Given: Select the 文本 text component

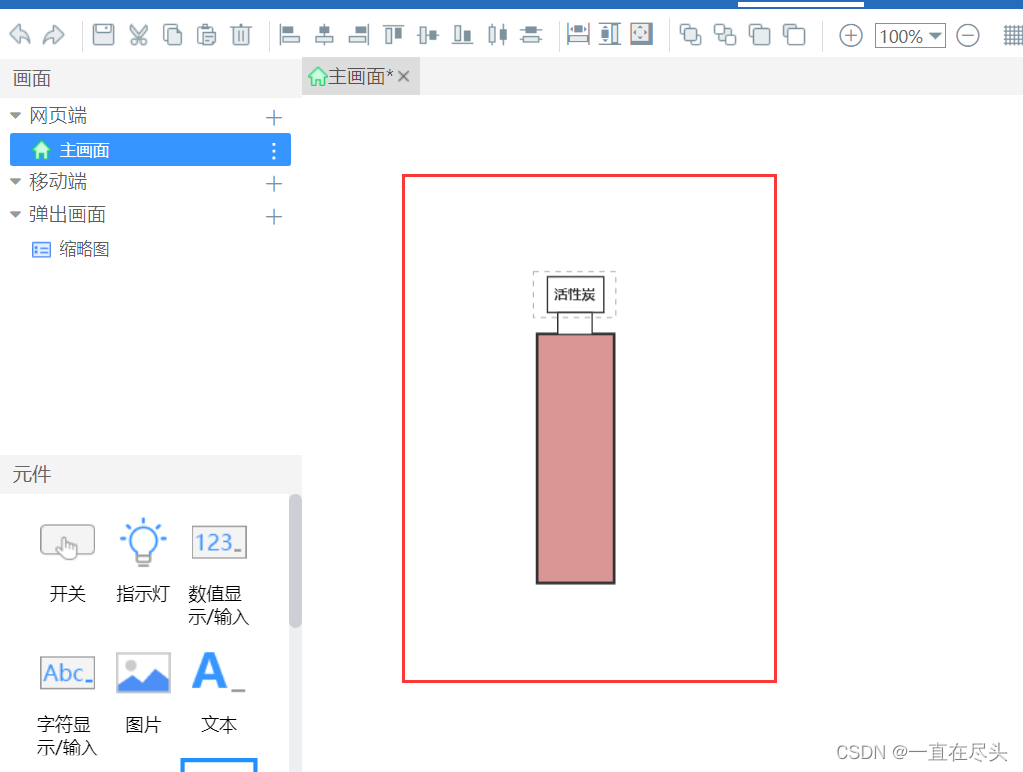Looking at the screenshot, I should [x=218, y=671].
